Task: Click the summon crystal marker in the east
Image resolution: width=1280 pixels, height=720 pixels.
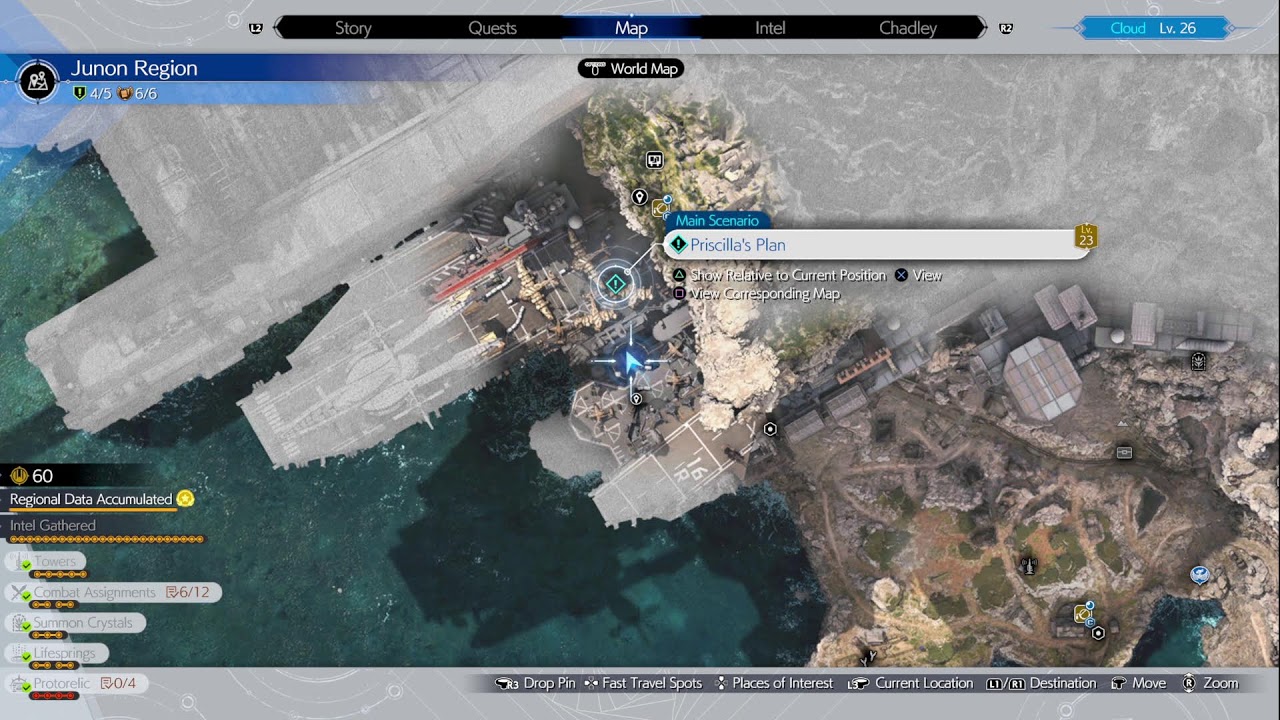Action: (1198, 361)
